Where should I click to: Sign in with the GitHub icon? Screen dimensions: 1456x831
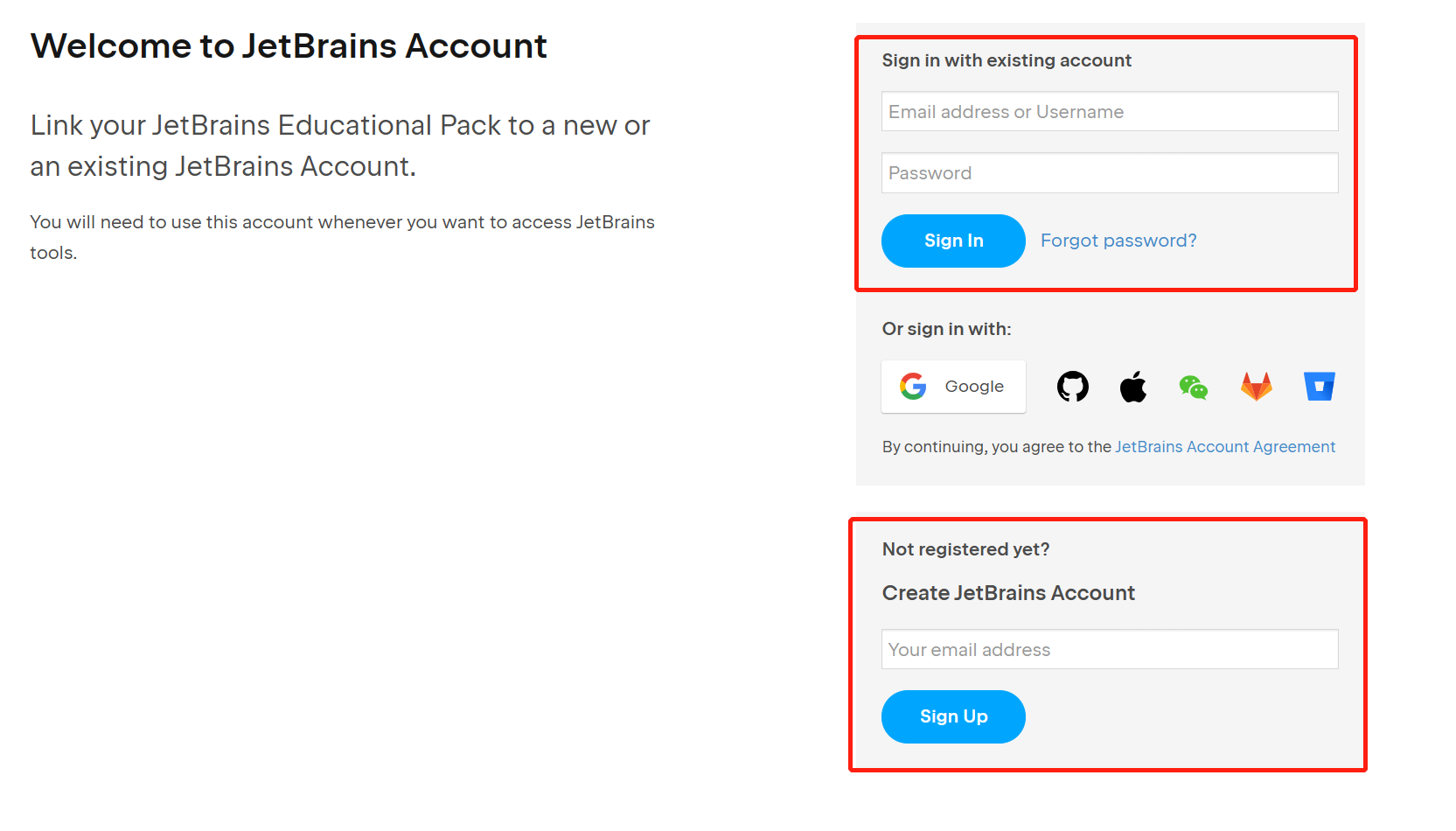[1073, 387]
